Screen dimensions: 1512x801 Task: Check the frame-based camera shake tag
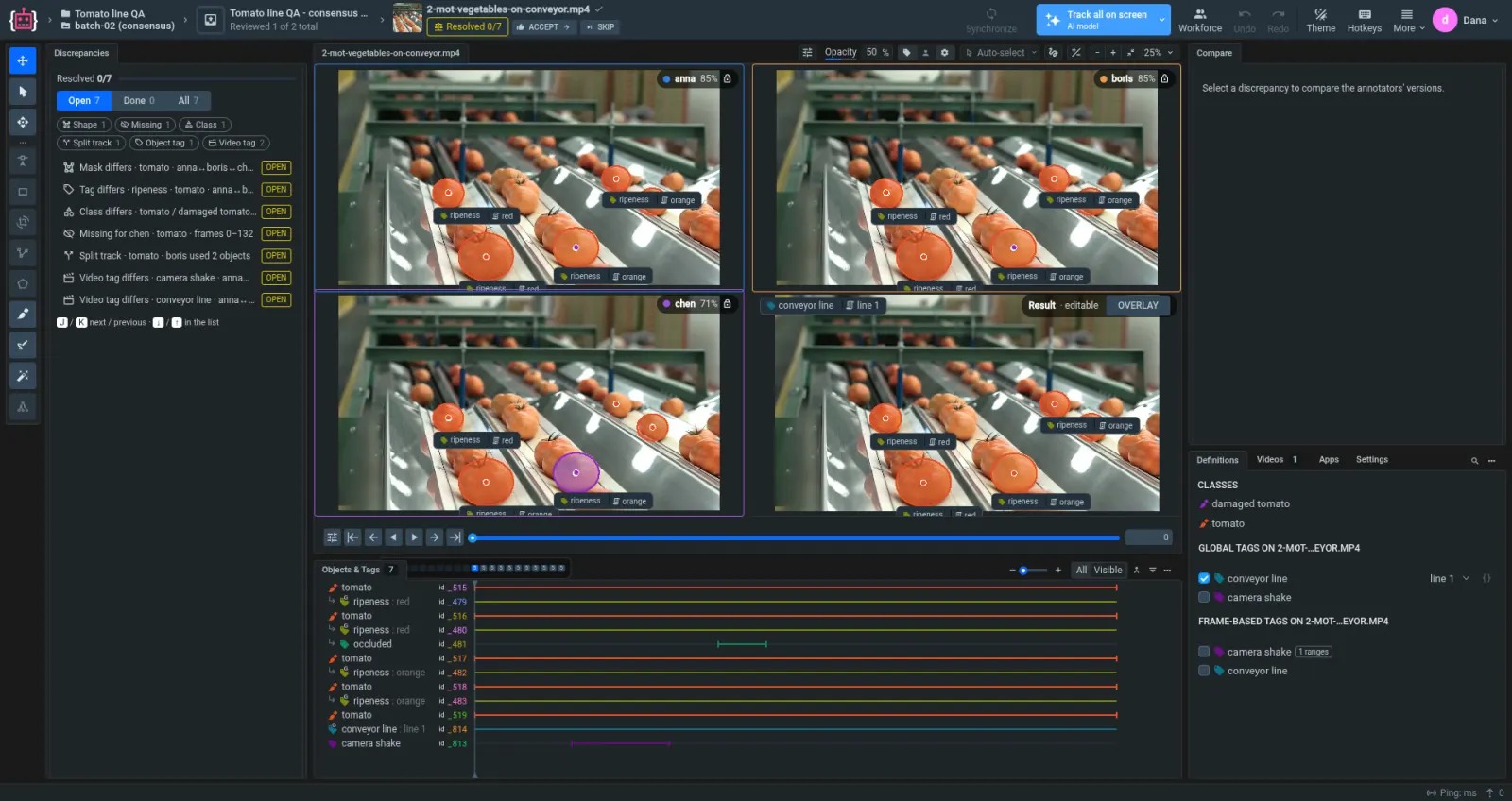click(1204, 652)
